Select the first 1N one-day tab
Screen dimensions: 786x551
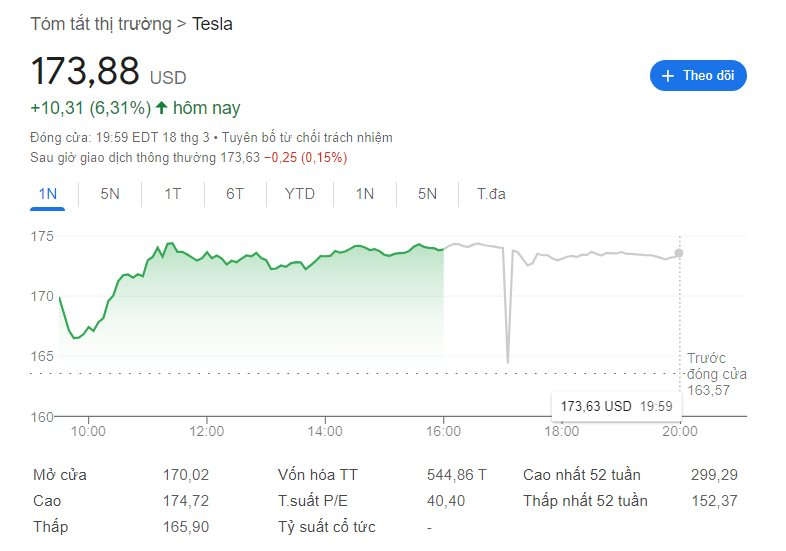48,194
